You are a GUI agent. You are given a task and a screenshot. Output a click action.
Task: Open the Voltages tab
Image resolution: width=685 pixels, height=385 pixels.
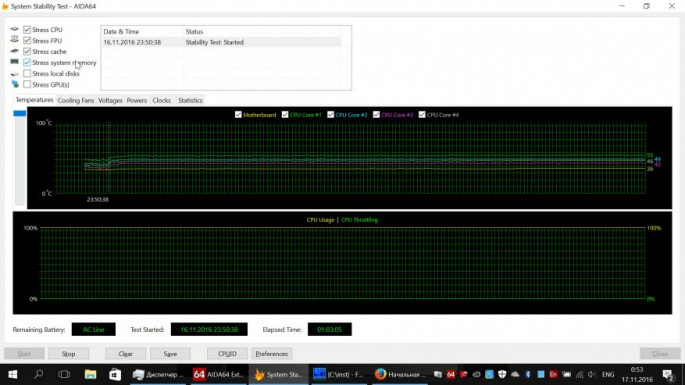tap(110, 100)
